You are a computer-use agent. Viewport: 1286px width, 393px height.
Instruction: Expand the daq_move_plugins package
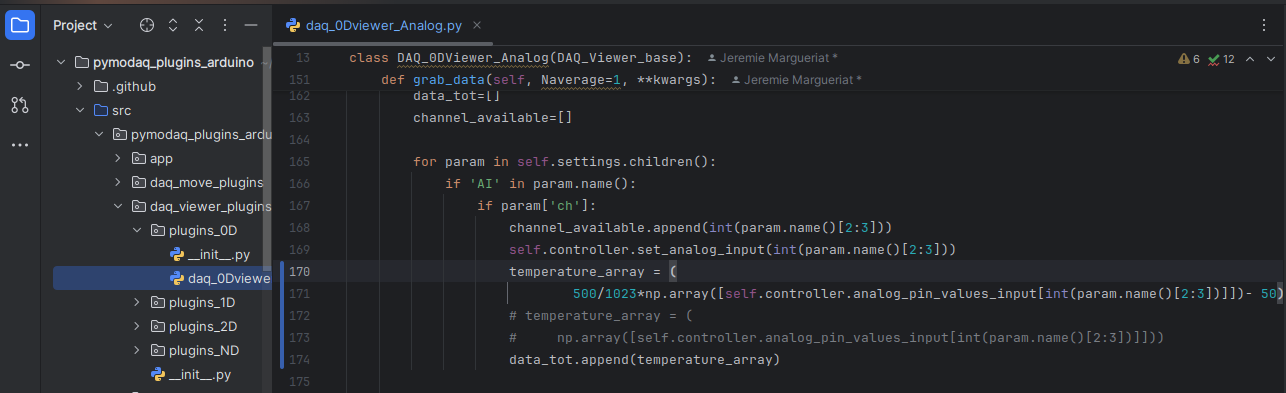click(118, 182)
